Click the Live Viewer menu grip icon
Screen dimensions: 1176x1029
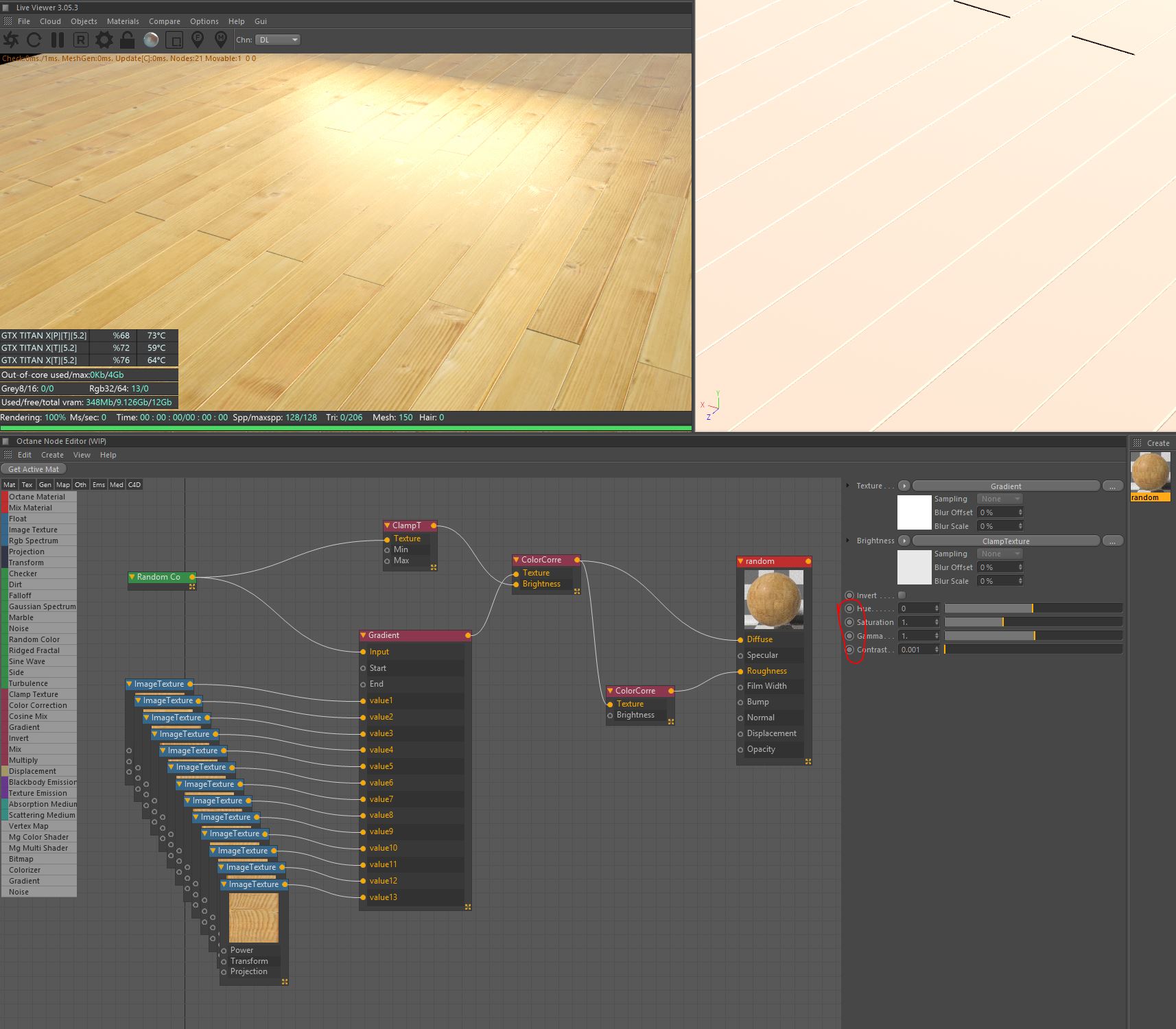tap(8, 21)
